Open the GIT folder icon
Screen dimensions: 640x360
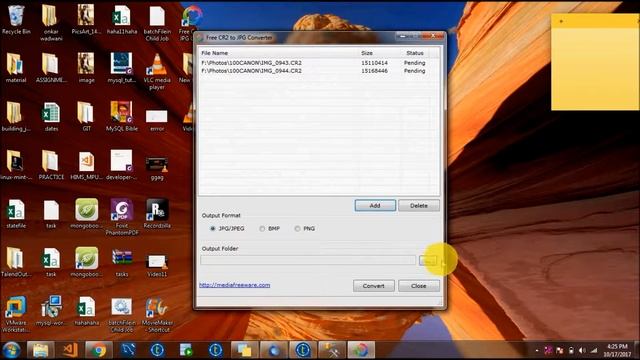[x=86, y=116]
